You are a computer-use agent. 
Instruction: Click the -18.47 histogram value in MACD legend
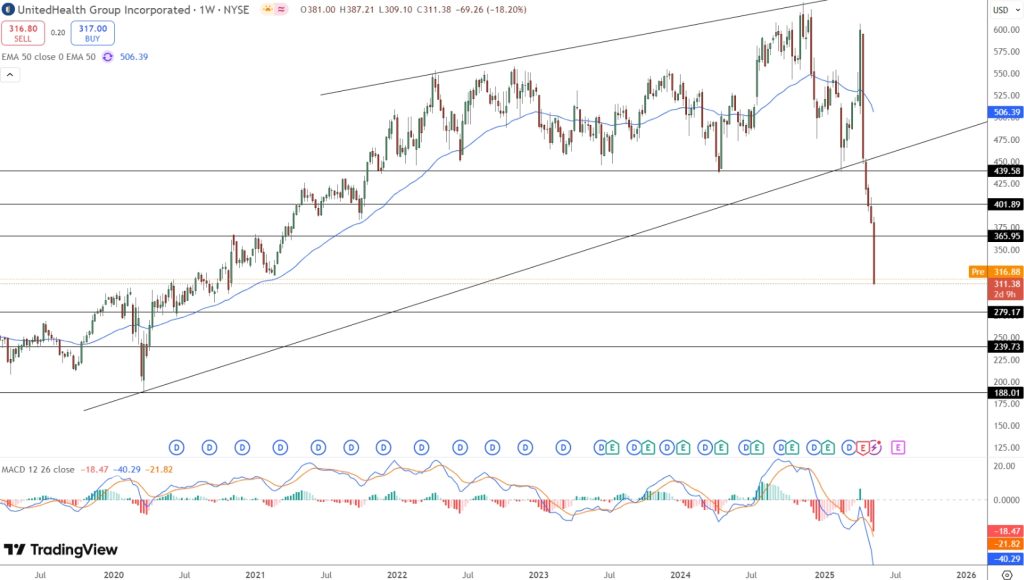(x=95, y=470)
